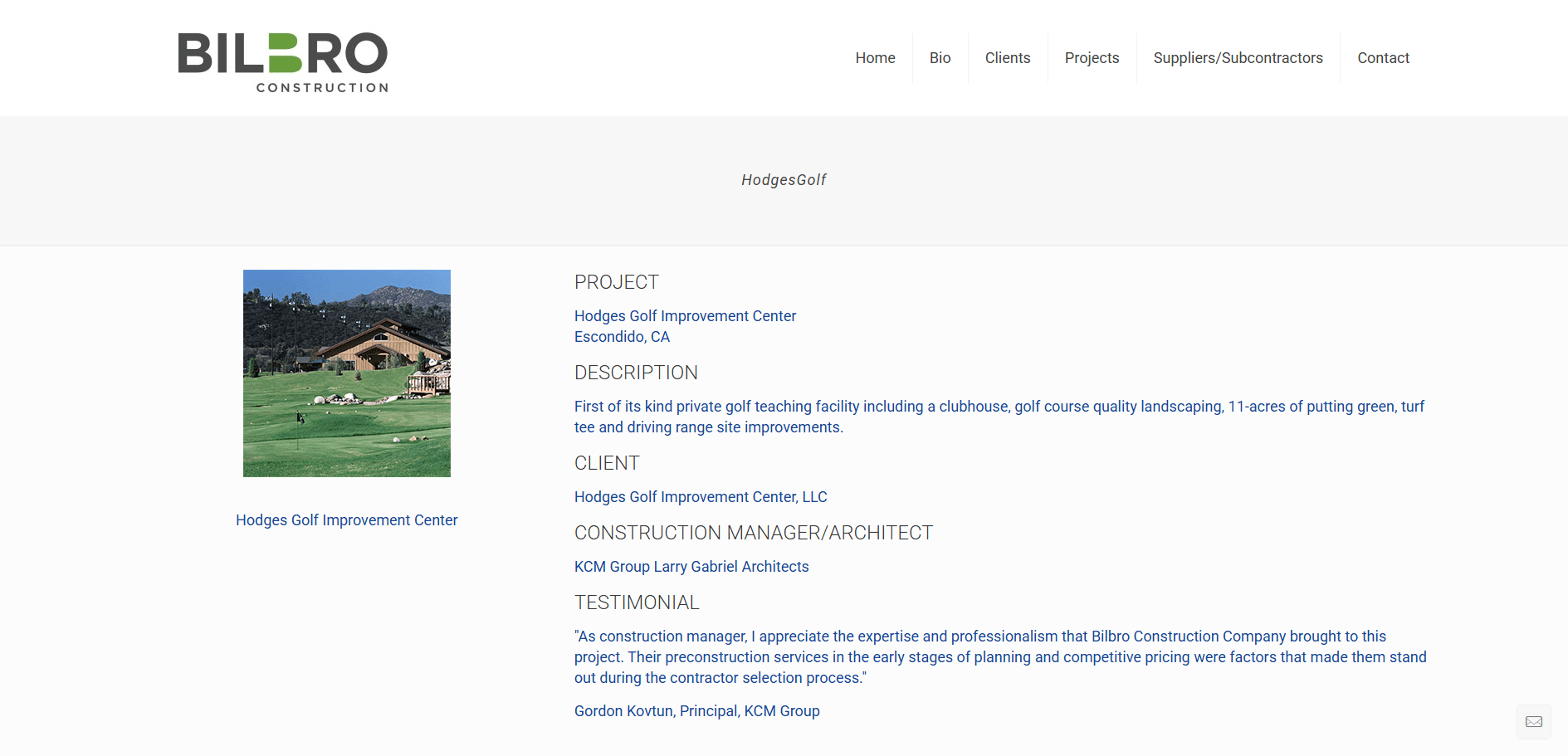1568x756 pixels.
Task: Go to the Home page
Action: click(x=875, y=58)
